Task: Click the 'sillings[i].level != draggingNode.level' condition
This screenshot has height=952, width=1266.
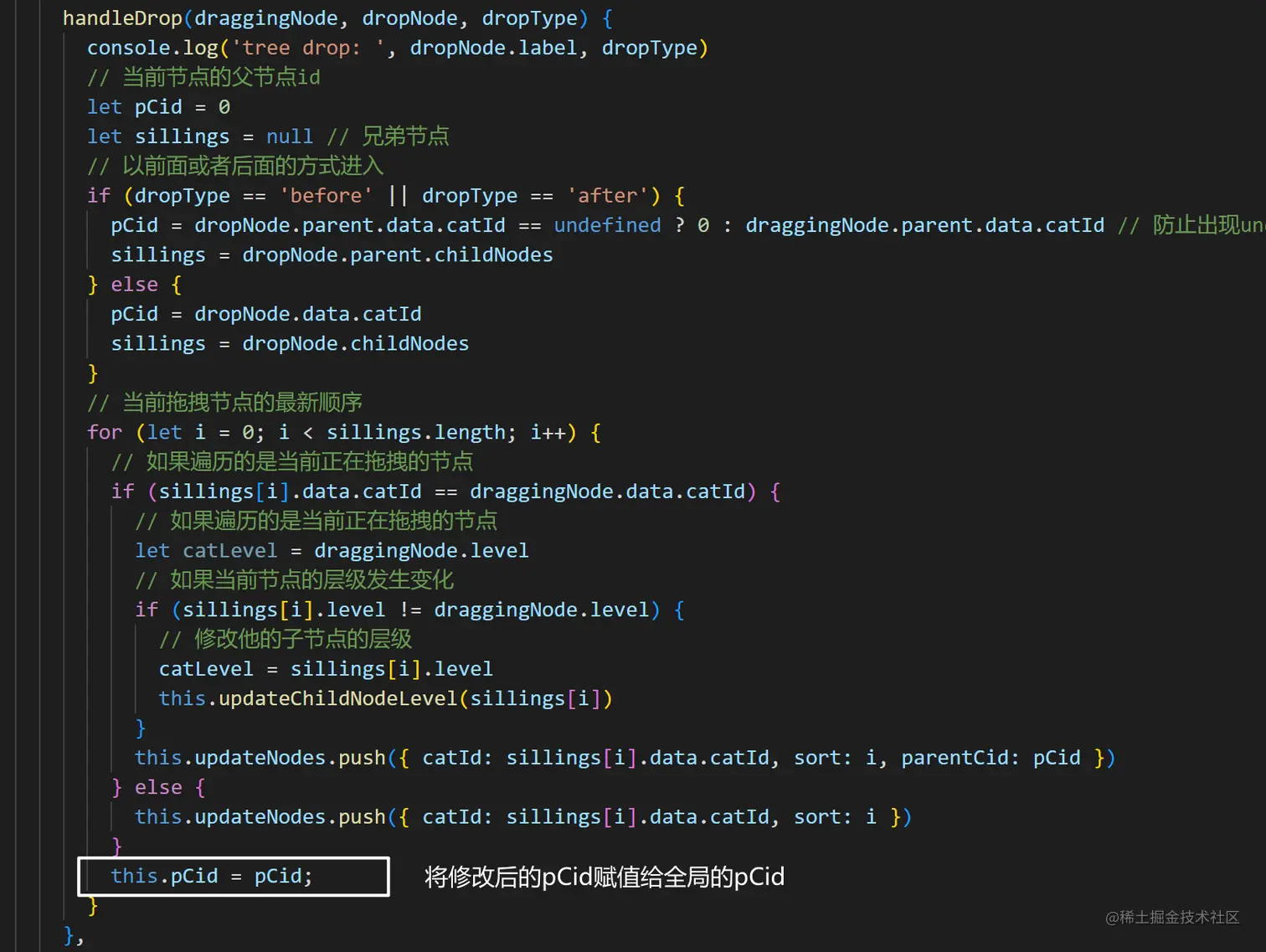Action: (415, 610)
